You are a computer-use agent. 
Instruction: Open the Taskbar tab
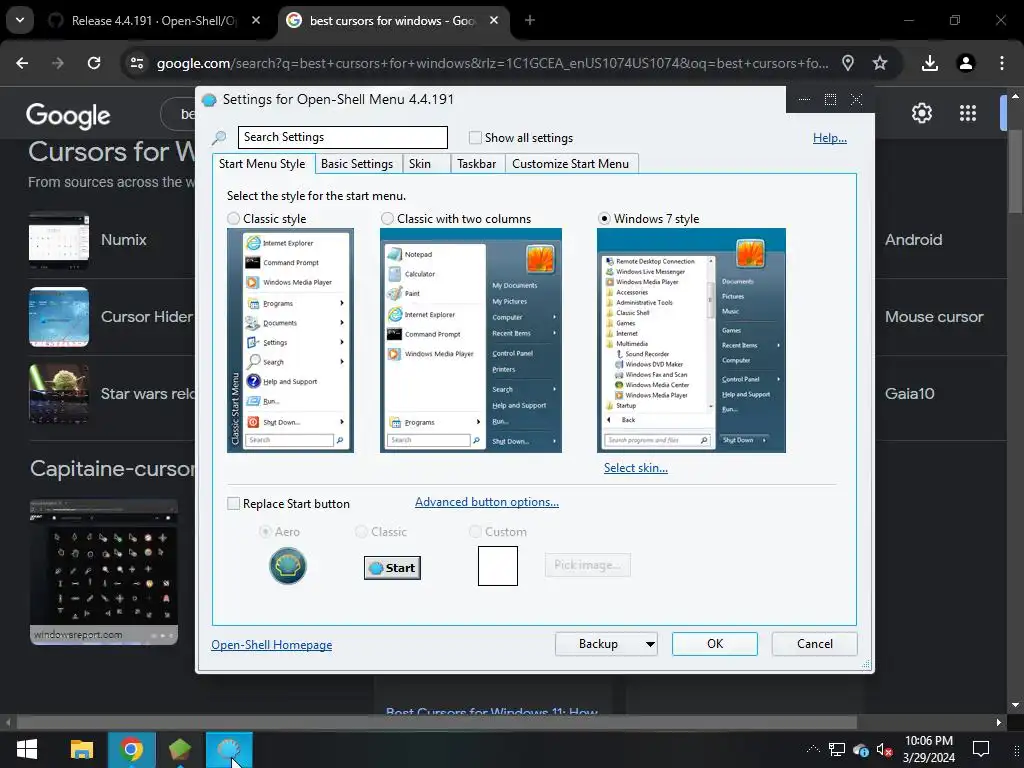pyautogui.click(x=477, y=164)
